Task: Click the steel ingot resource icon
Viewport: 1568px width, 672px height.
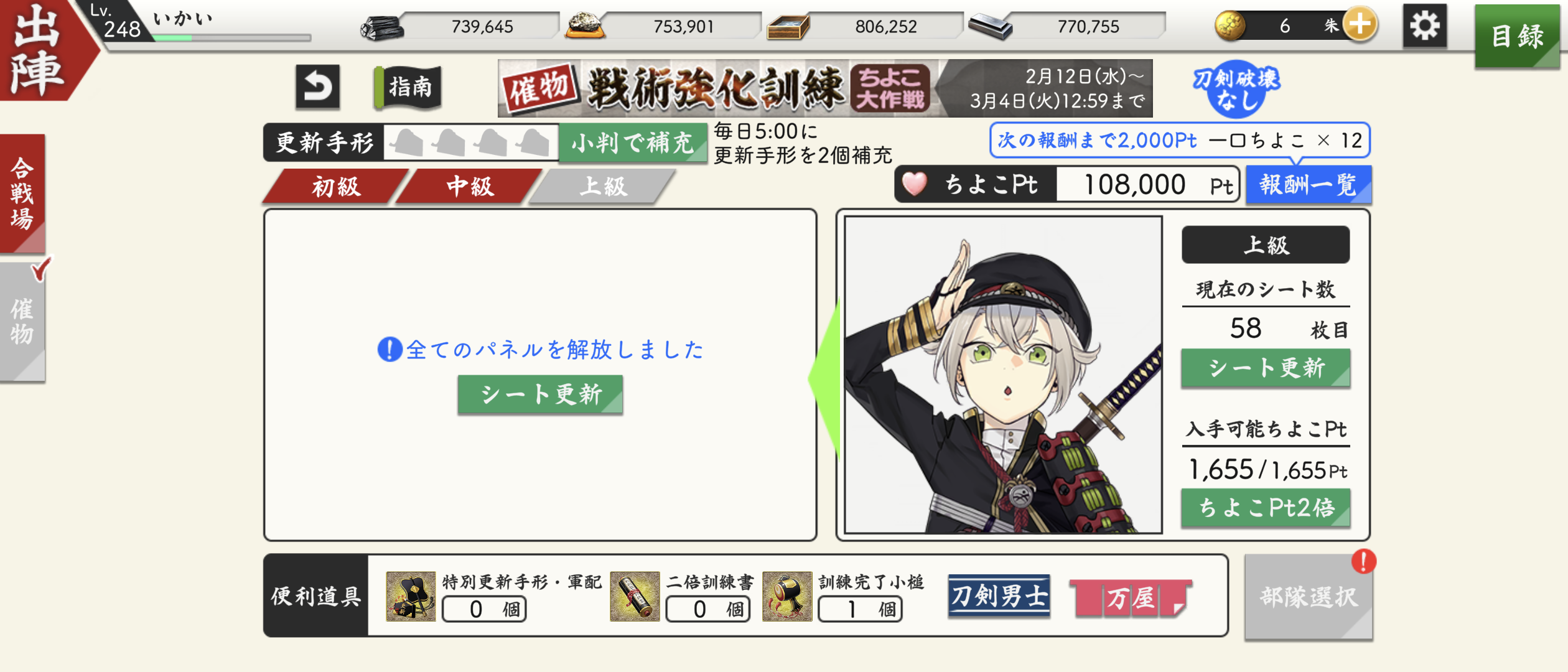Action: coord(990,27)
